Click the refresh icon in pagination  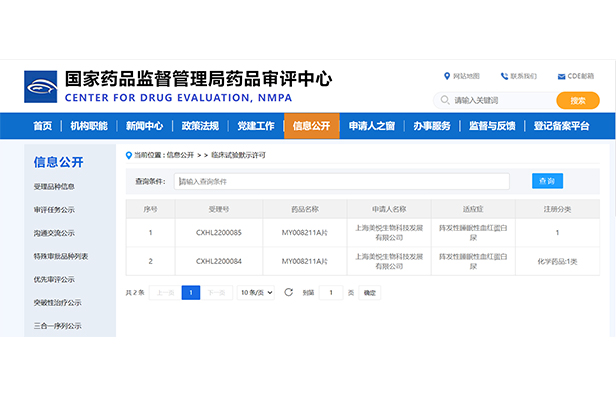288,292
